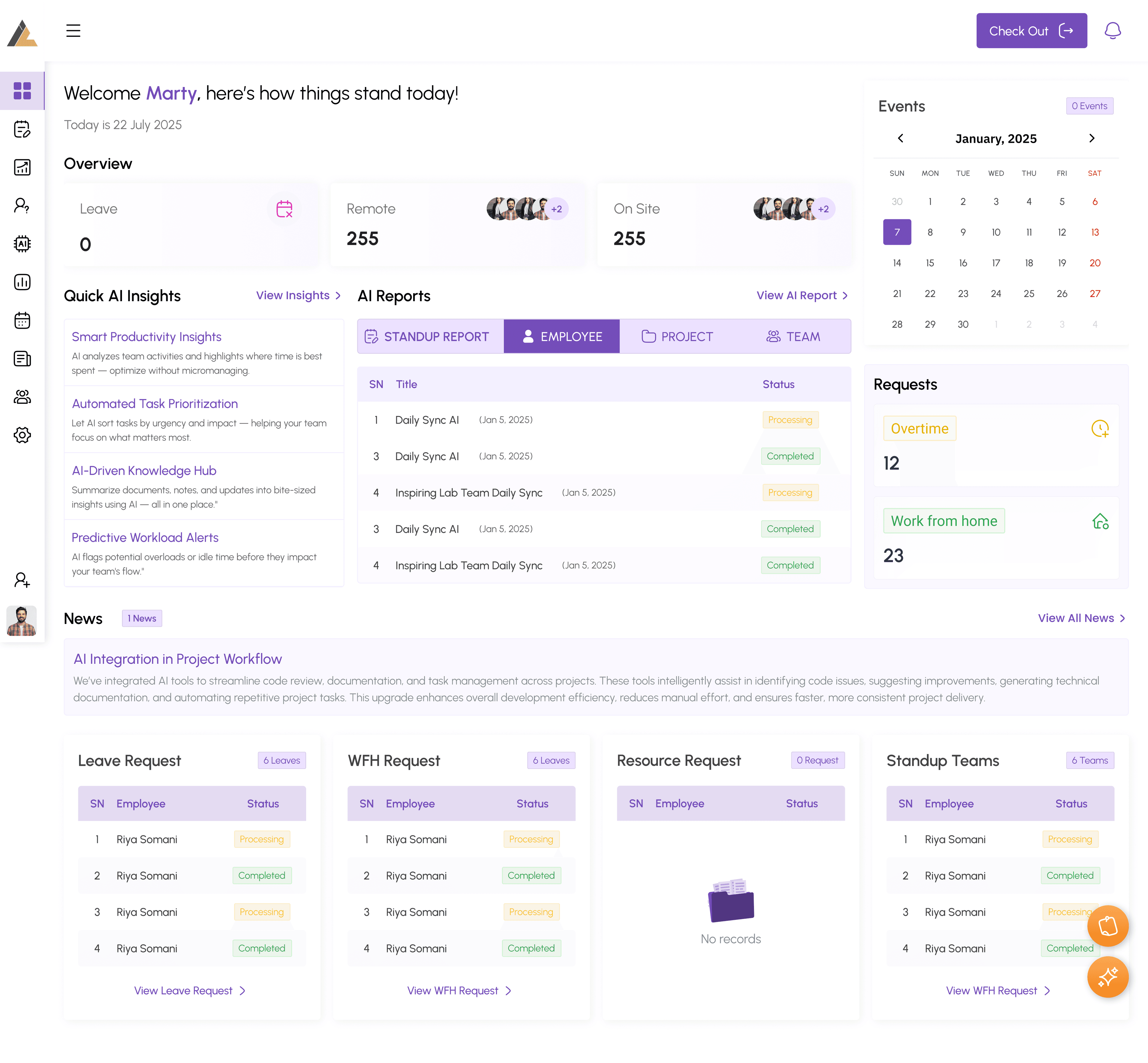Open the settings gear in sidebar
The width and height of the screenshot is (1148, 1063).
tap(22, 435)
